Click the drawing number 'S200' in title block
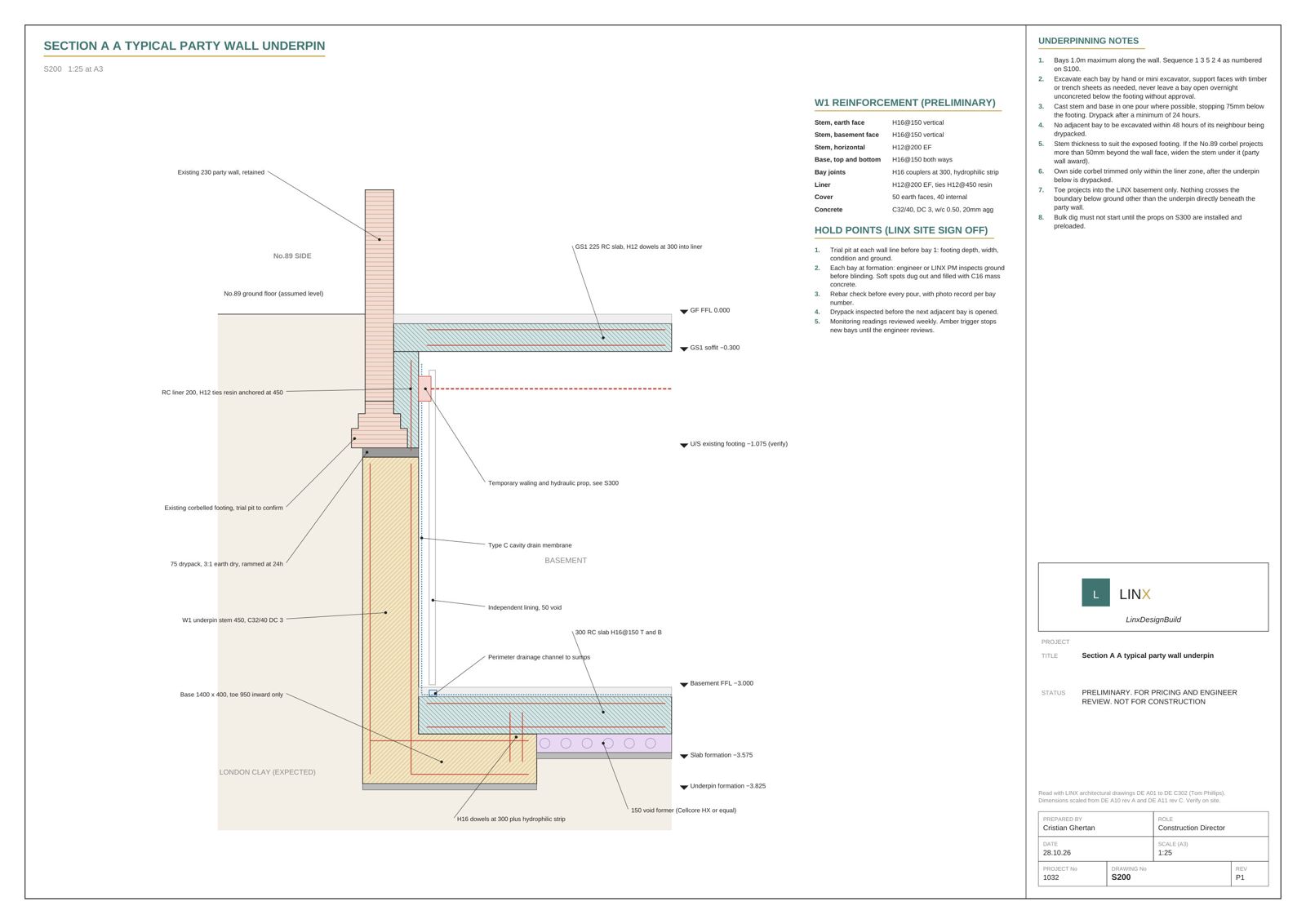 pos(1121,877)
